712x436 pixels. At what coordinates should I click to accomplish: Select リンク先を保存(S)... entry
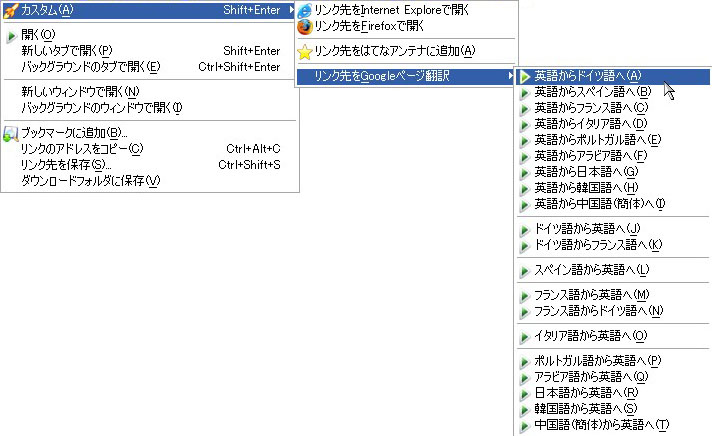click(x=149, y=165)
